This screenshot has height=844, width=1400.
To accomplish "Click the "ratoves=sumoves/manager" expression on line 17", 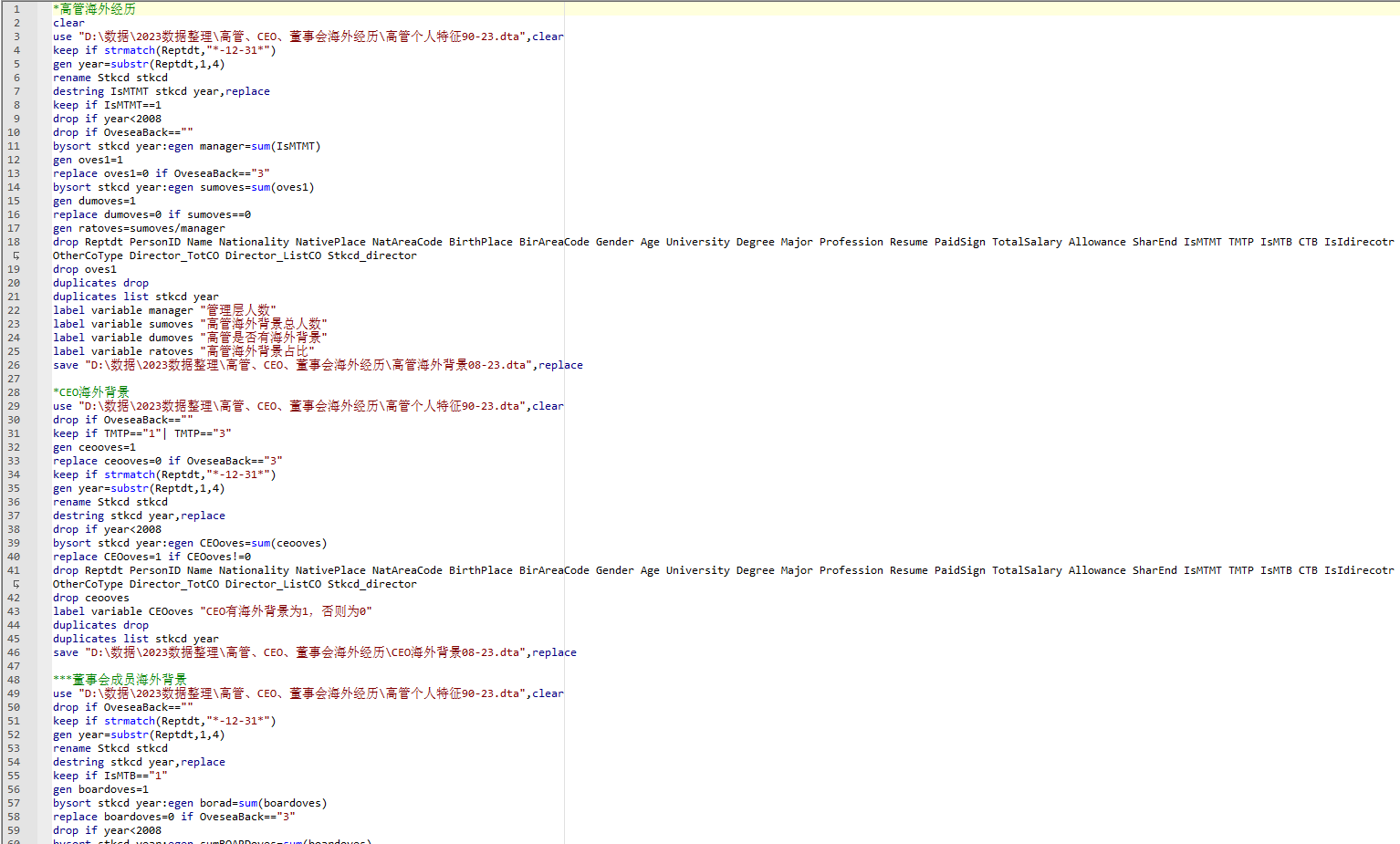I will (151, 228).
